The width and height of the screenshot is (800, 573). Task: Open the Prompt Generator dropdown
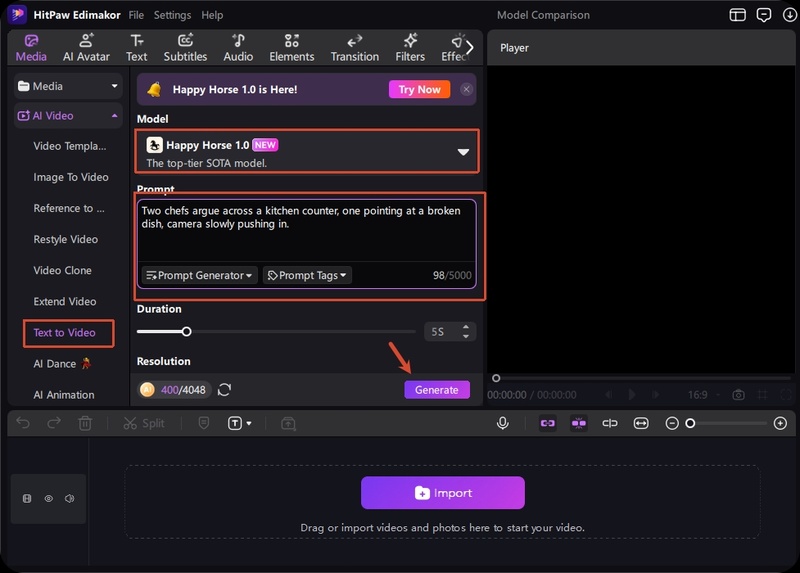tap(199, 276)
